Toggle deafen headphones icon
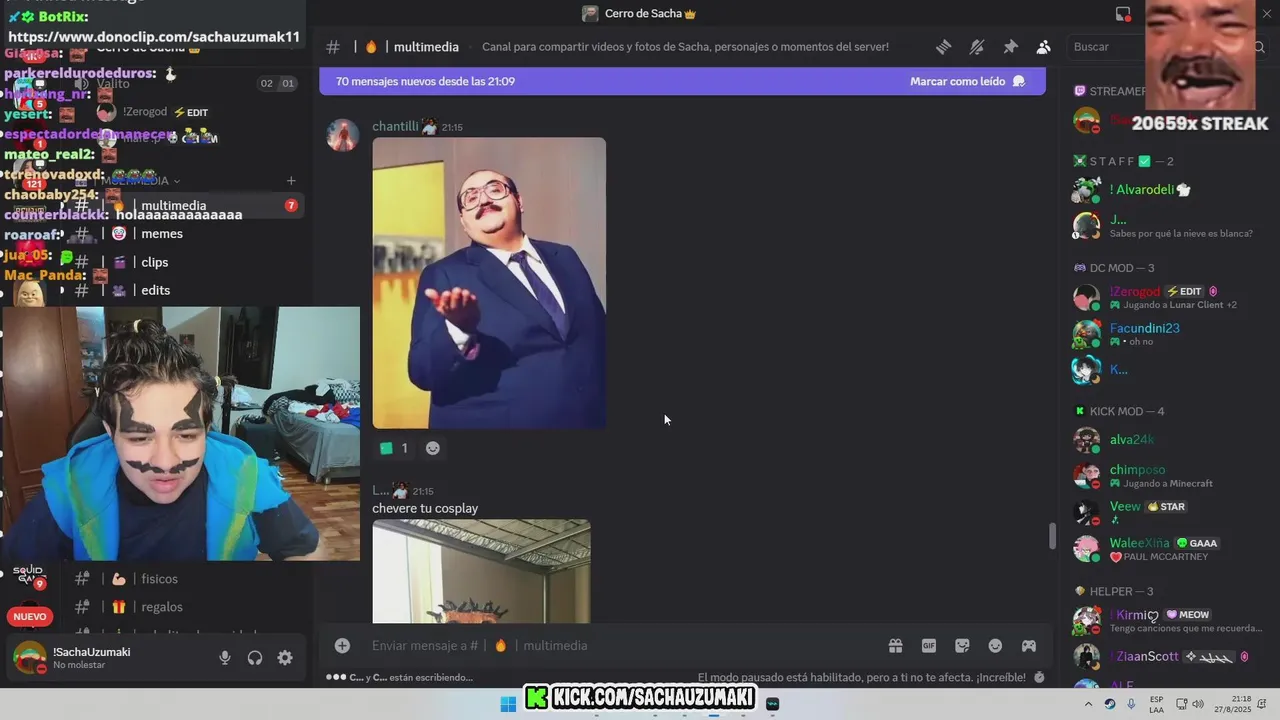 tap(255, 658)
